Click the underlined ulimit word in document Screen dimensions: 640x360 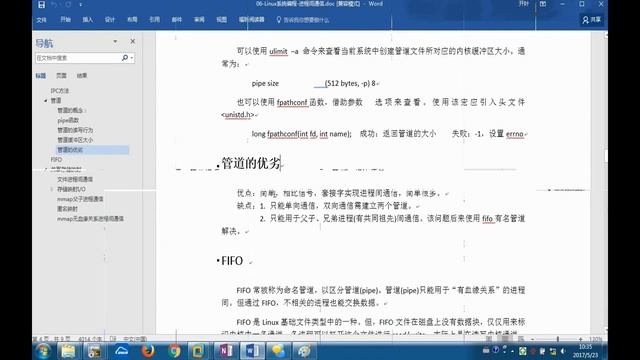[278, 51]
